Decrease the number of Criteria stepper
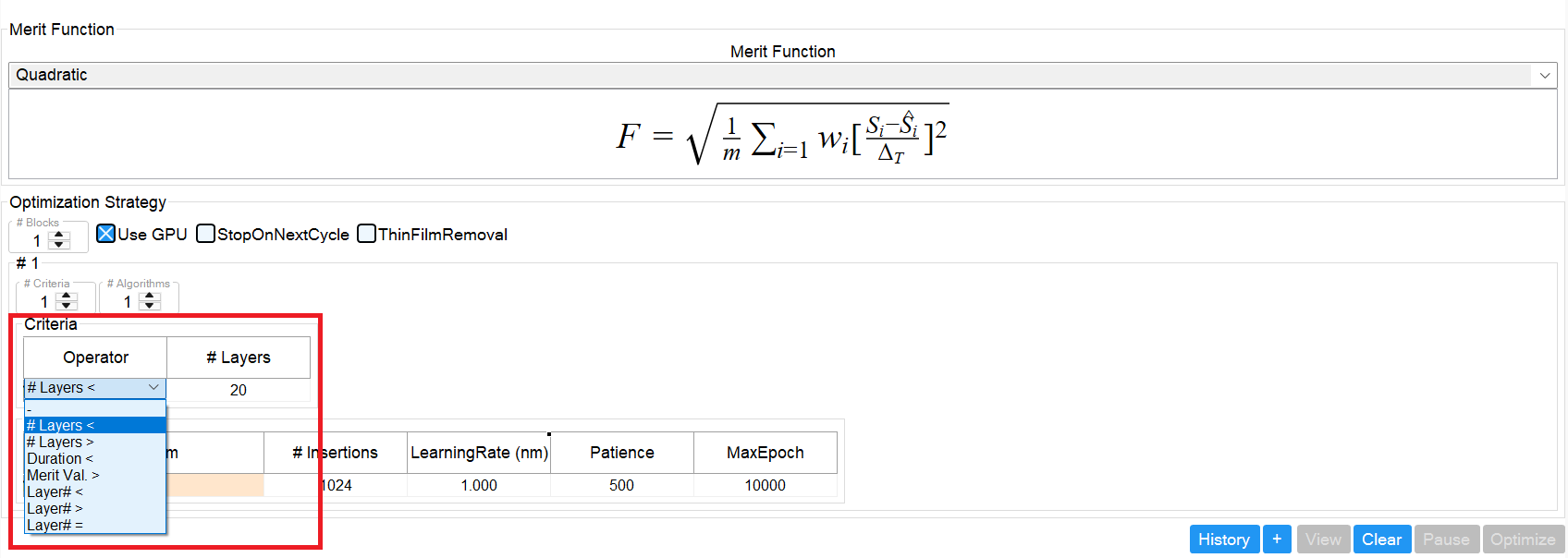Viewport: 1568px width, 558px height. pos(66,306)
